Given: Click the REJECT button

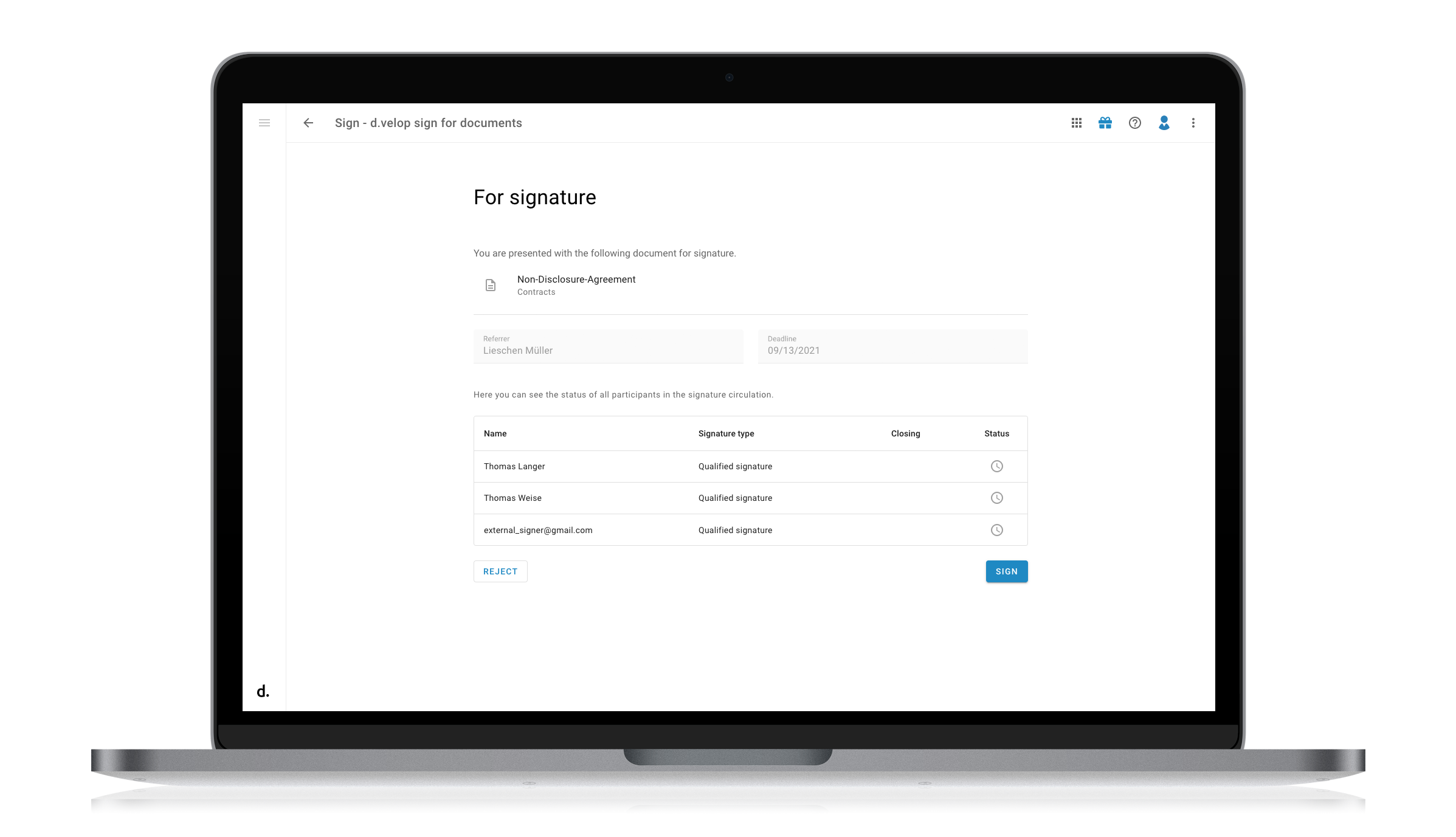Looking at the screenshot, I should pyautogui.click(x=500, y=571).
